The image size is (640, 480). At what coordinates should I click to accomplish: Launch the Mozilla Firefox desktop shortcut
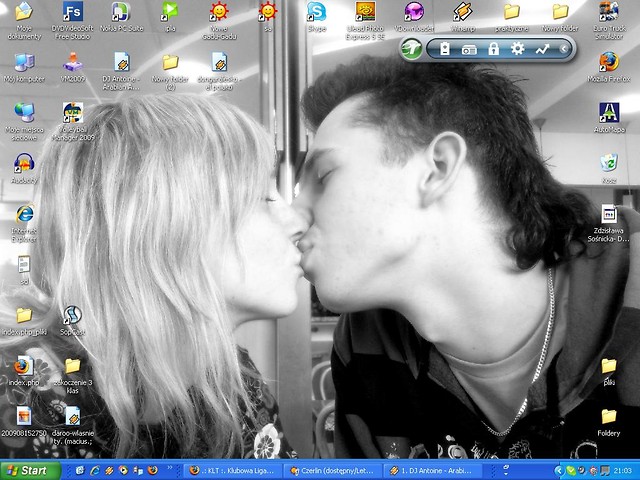tap(609, 68)
